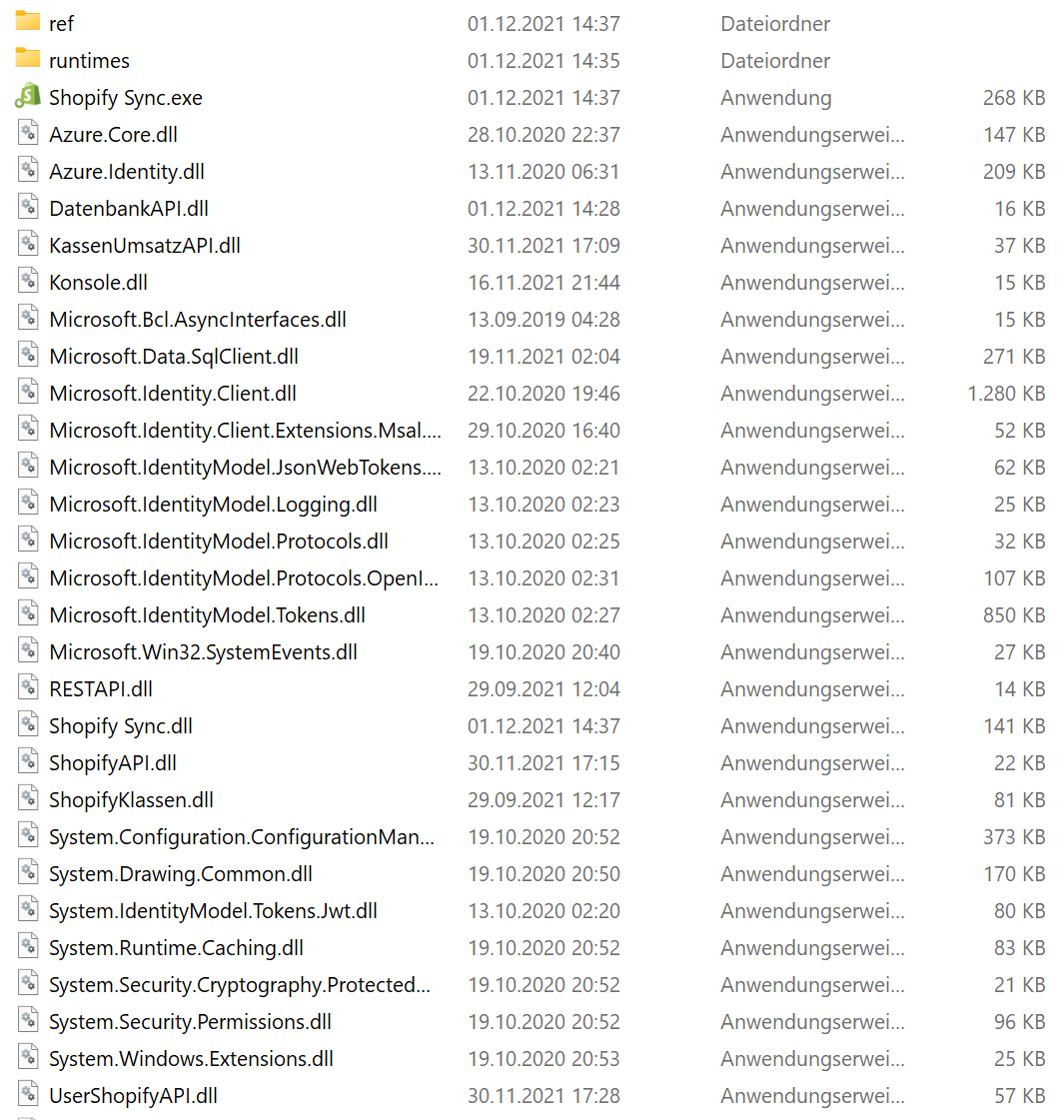1064x1120 pixels.
Task: Select the ShopifyKlassen.dll file name
Action: (x=132, y=800)
